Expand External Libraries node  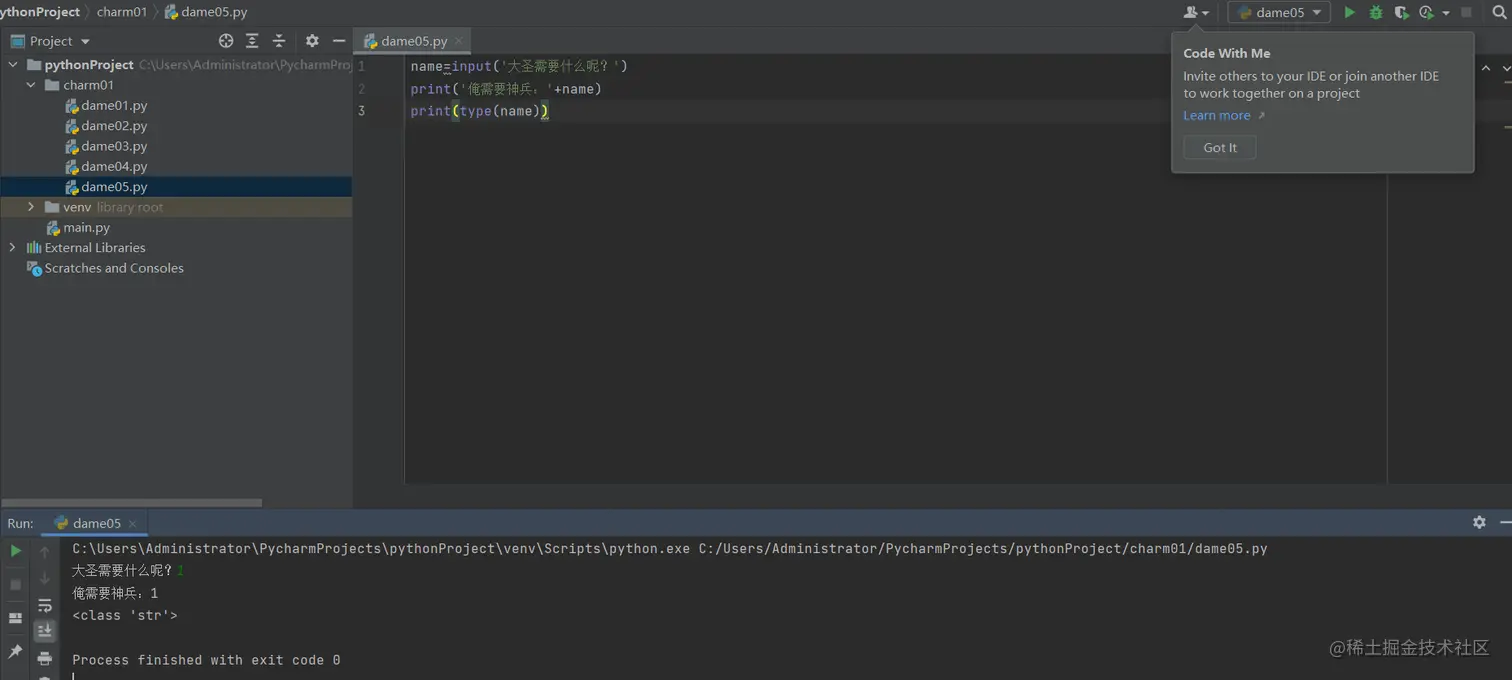pos(13,248)
